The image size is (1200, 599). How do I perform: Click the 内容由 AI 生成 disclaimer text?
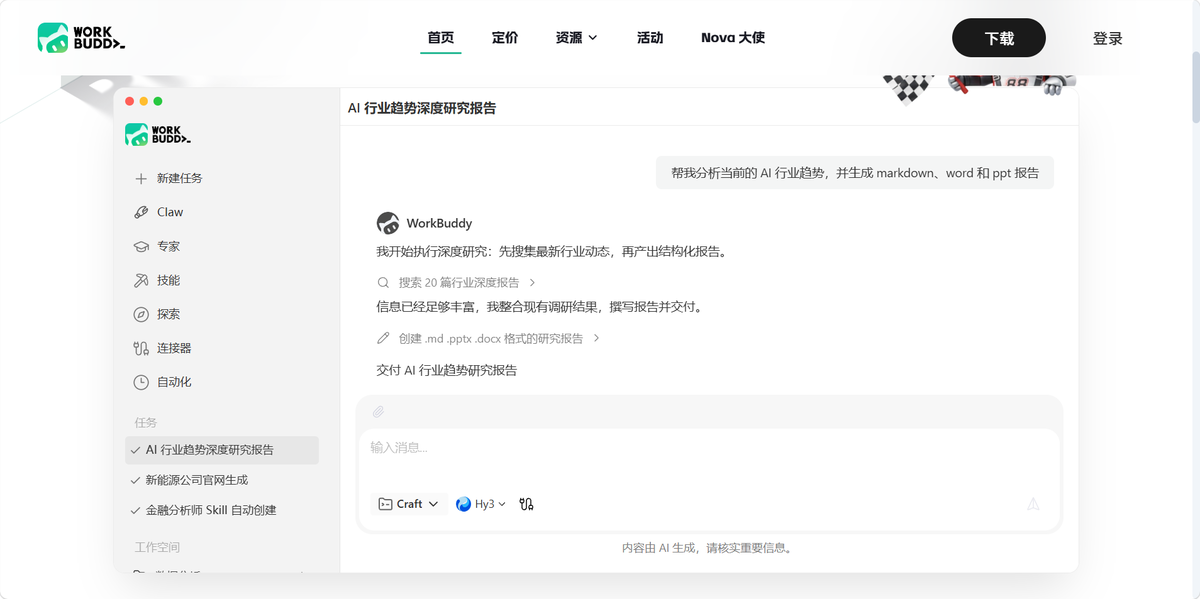click(707, 548)
